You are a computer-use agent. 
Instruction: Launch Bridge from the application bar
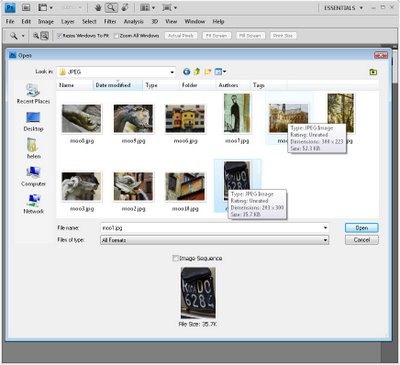[26, 8]
